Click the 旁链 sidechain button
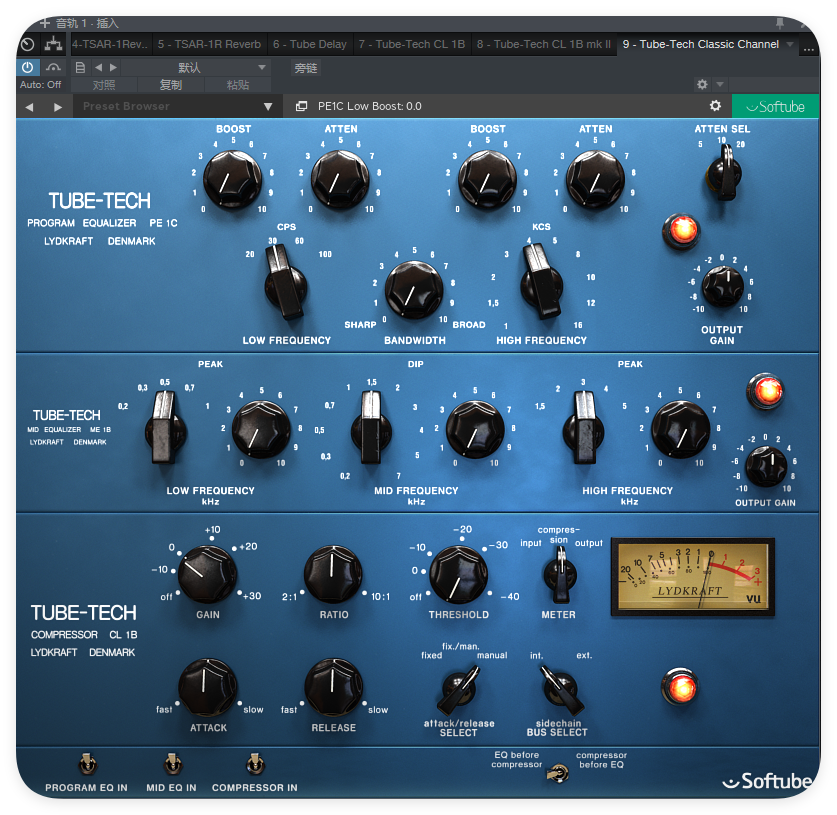Screen dimensions: 837x815 [x=306, y=68]
